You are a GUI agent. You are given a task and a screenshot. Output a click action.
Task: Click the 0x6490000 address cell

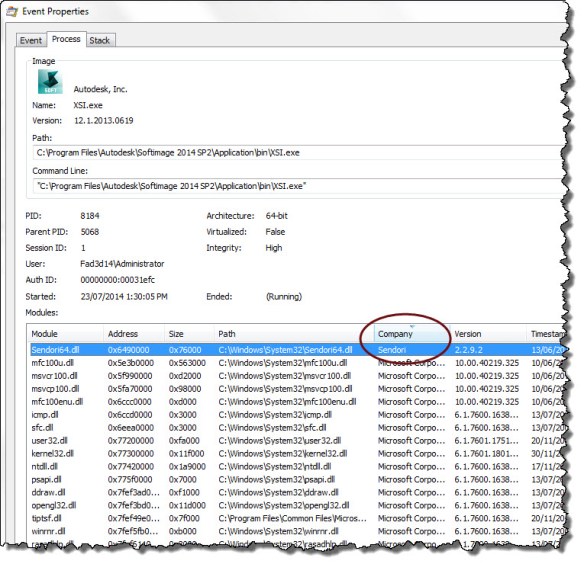[128, 350]
